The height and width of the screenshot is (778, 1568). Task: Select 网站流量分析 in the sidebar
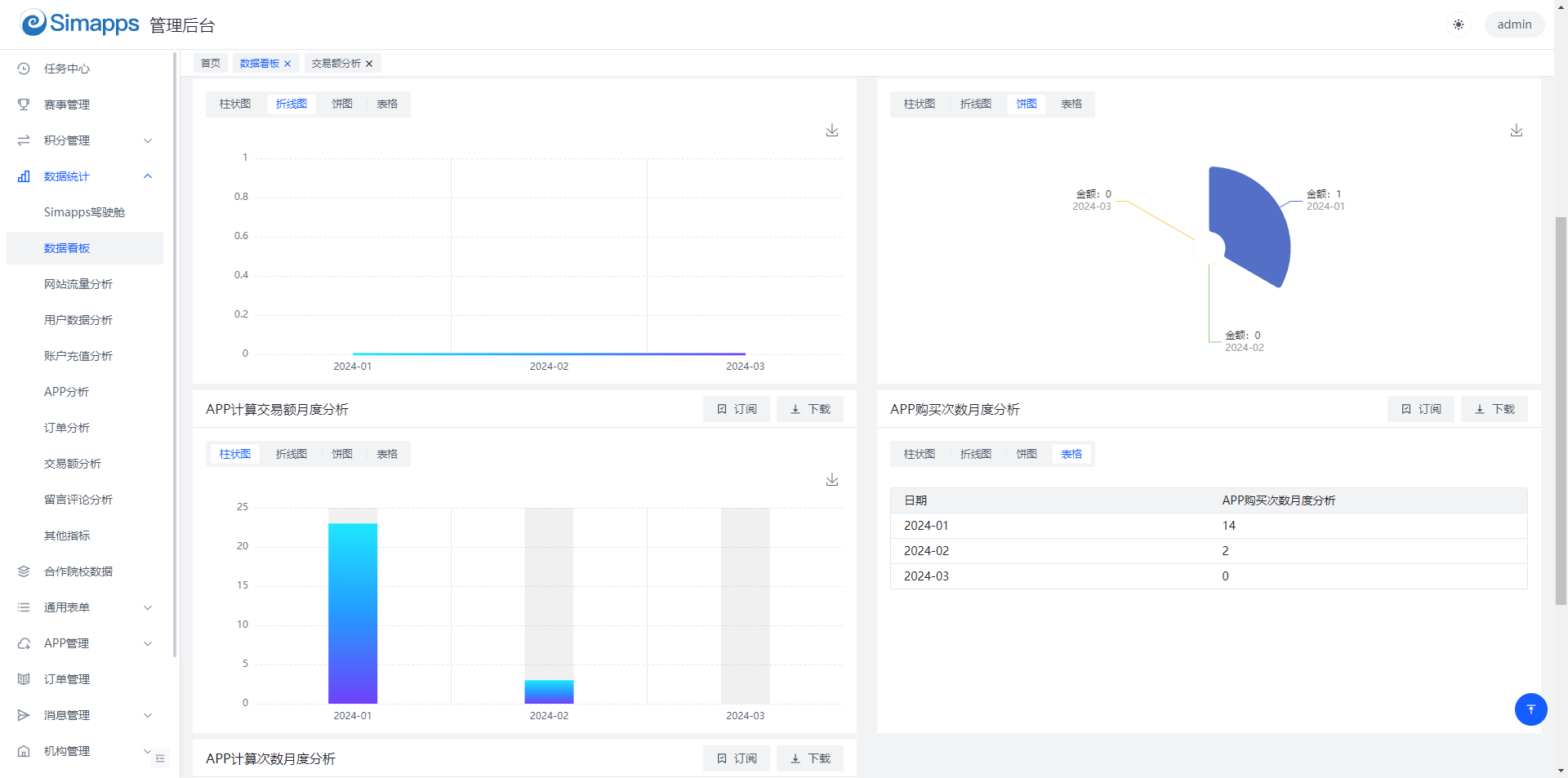click(84, 284)
